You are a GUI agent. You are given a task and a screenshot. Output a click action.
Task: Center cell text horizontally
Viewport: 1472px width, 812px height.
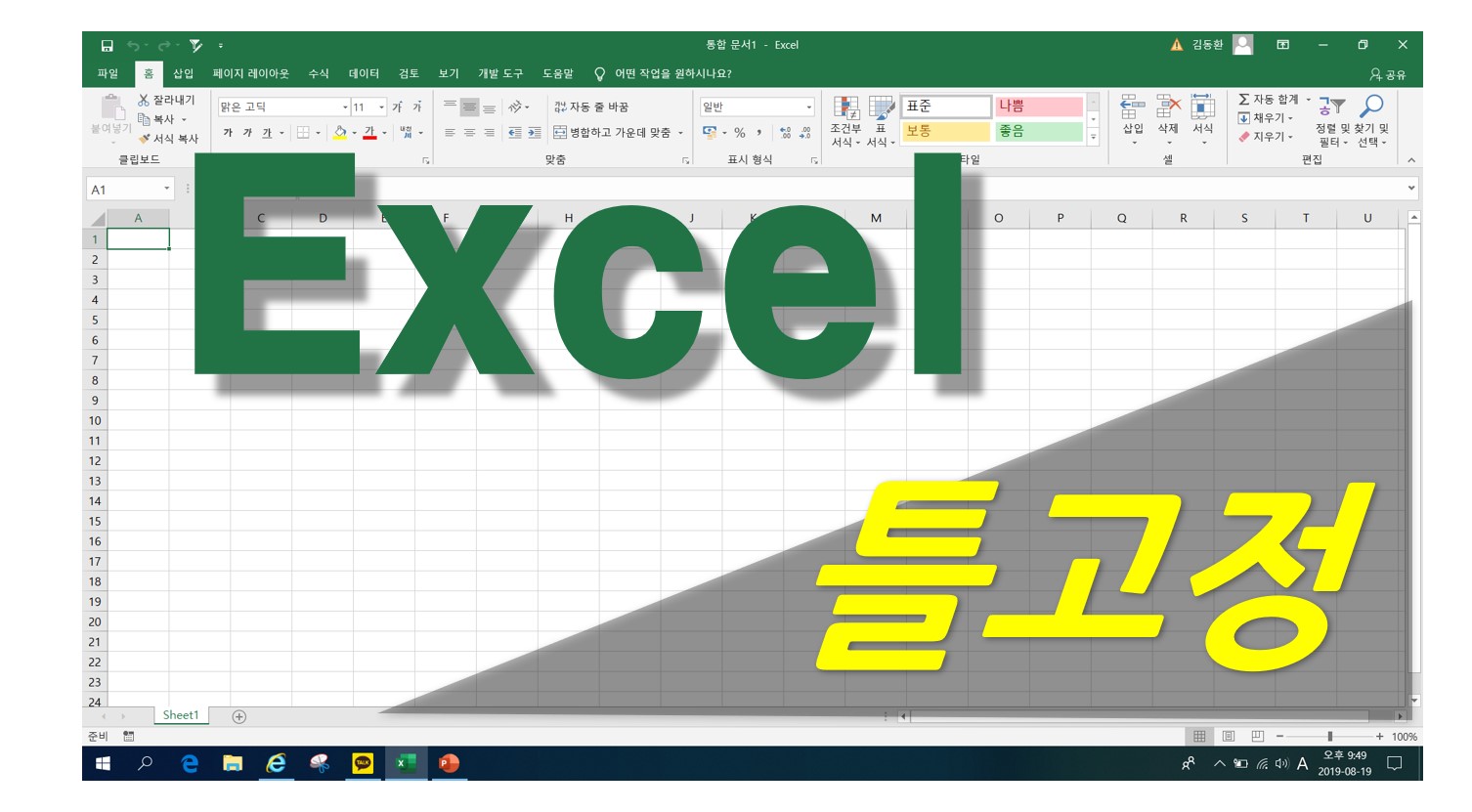[469, 133]
